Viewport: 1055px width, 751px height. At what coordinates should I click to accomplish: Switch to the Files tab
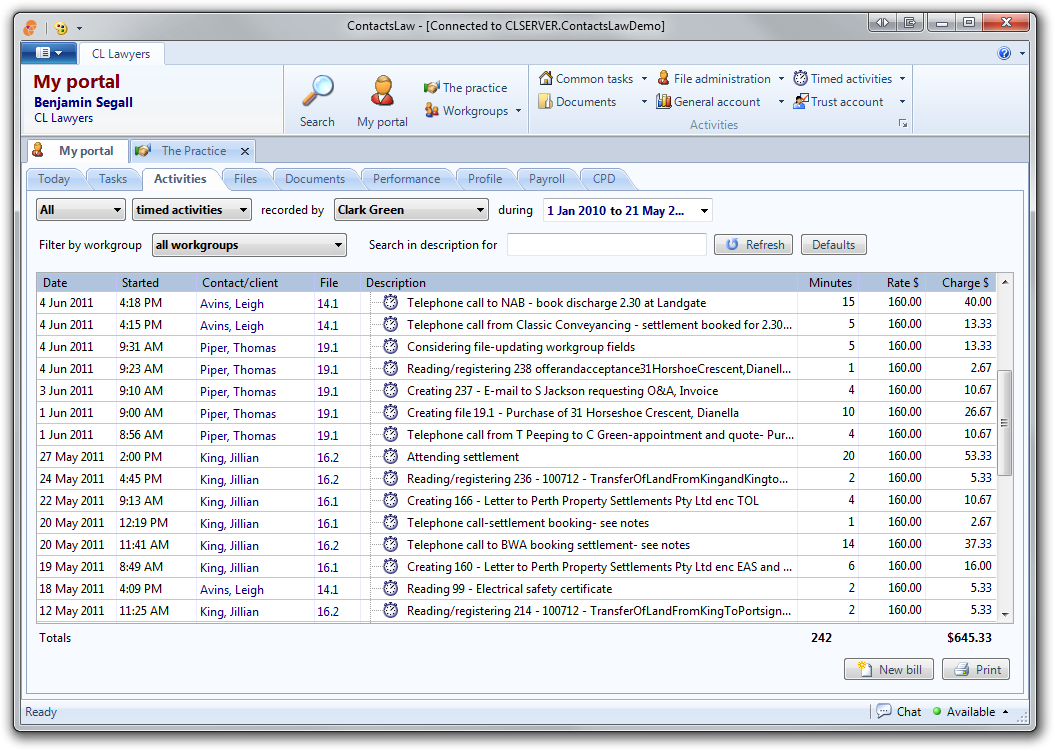tap(245, 179)
